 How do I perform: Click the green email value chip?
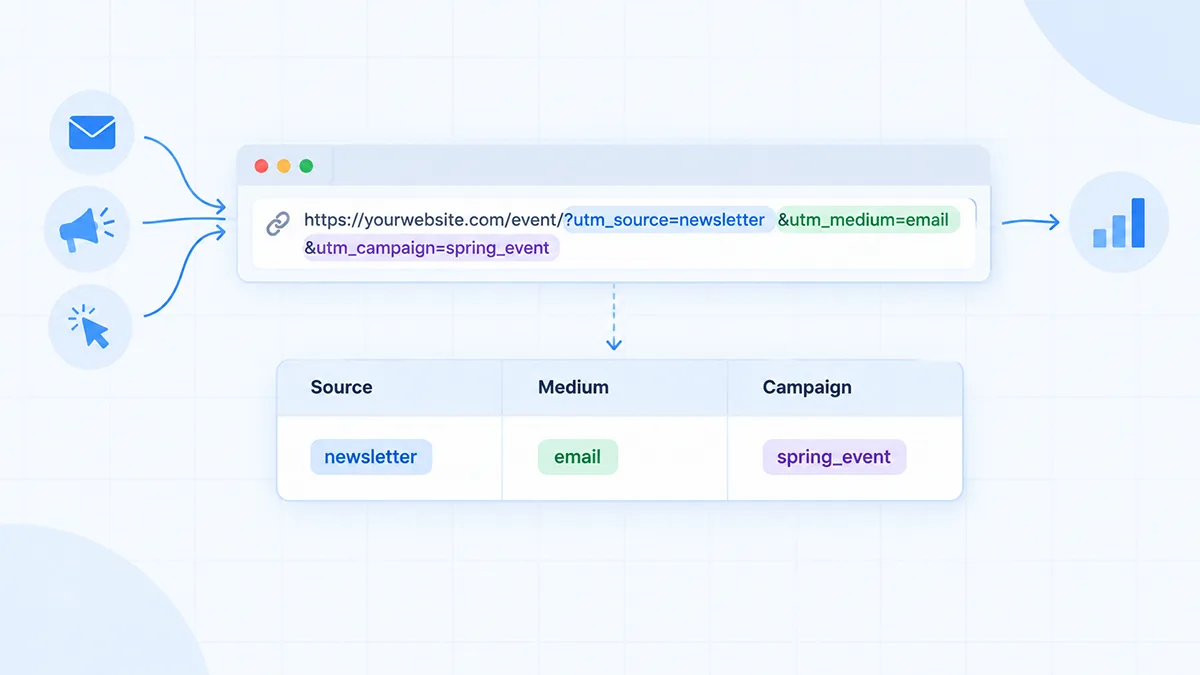tap(578, 457)
